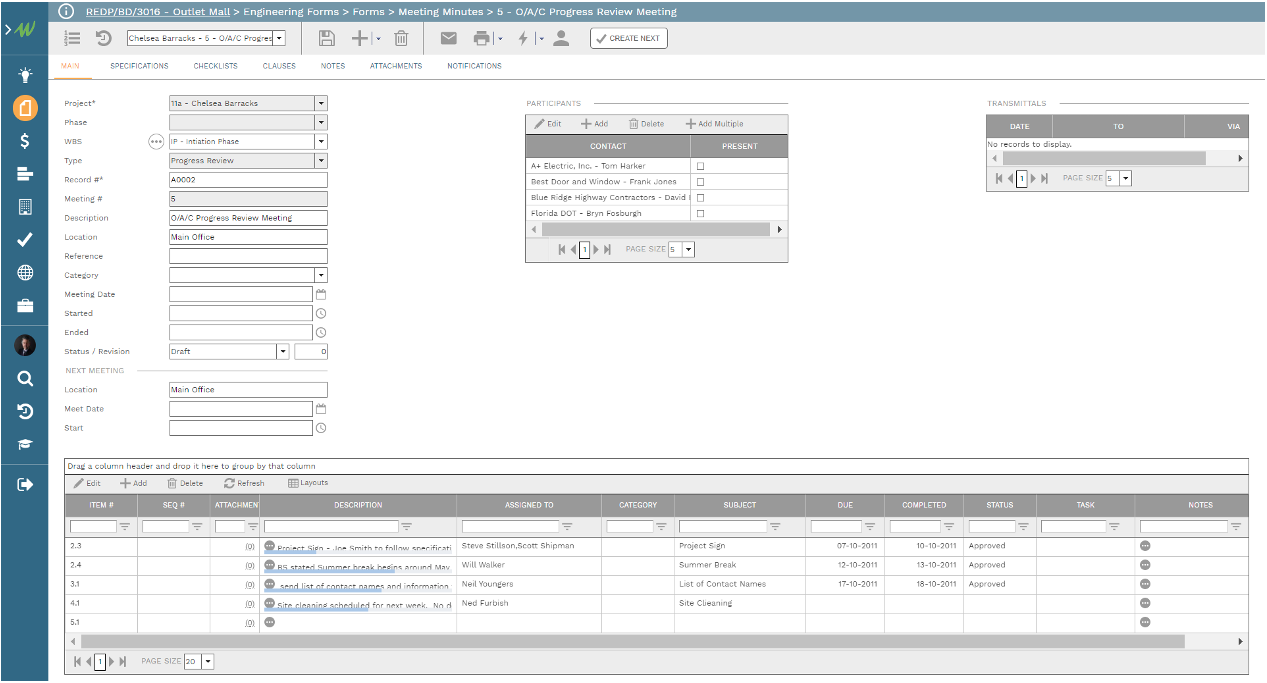Open the Started time clock picker

[x=321, y=314]
